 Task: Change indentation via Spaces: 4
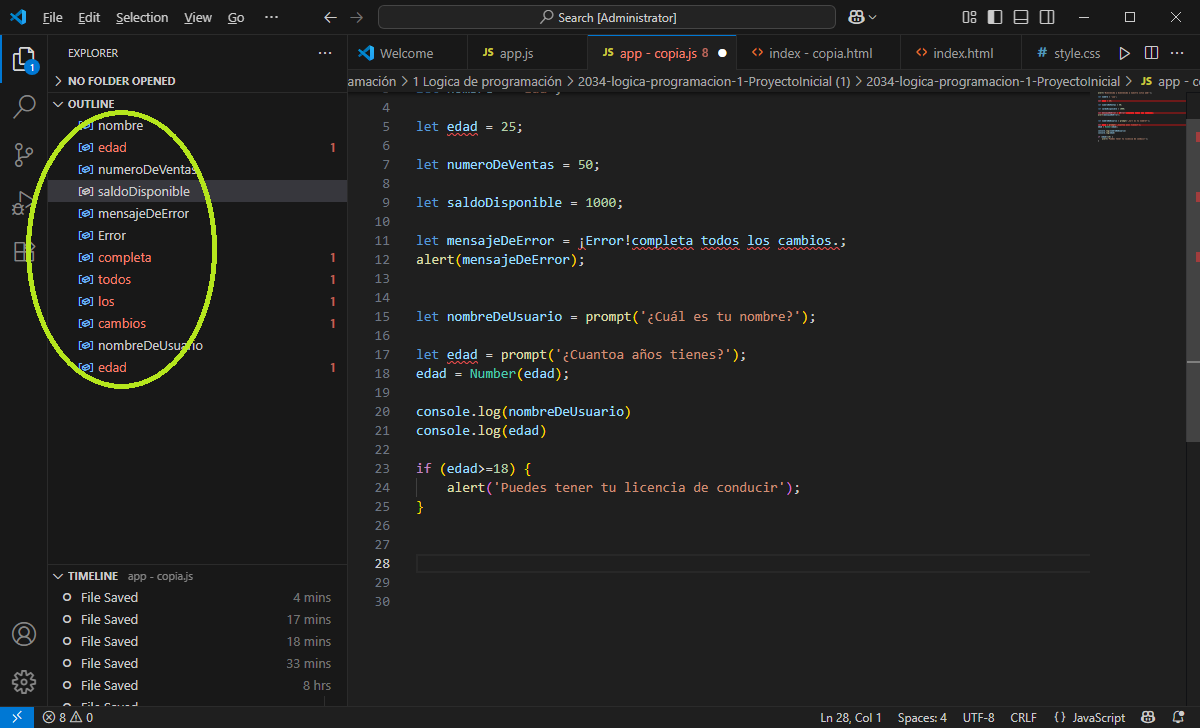pyautogui.click(x=922, y=717)
